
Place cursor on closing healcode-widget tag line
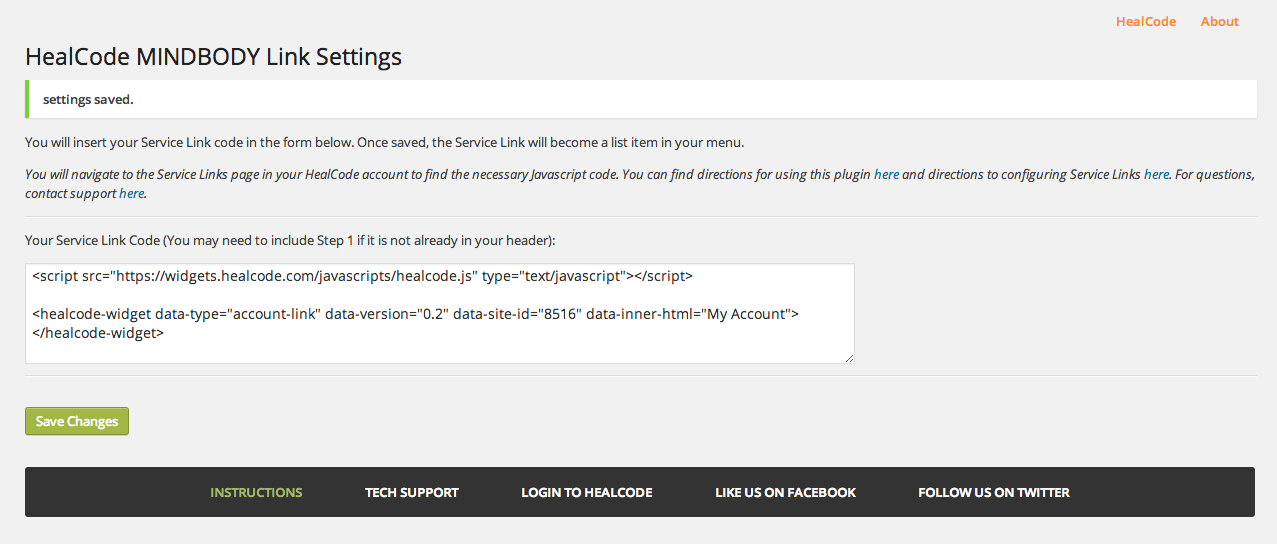(98, 333)
